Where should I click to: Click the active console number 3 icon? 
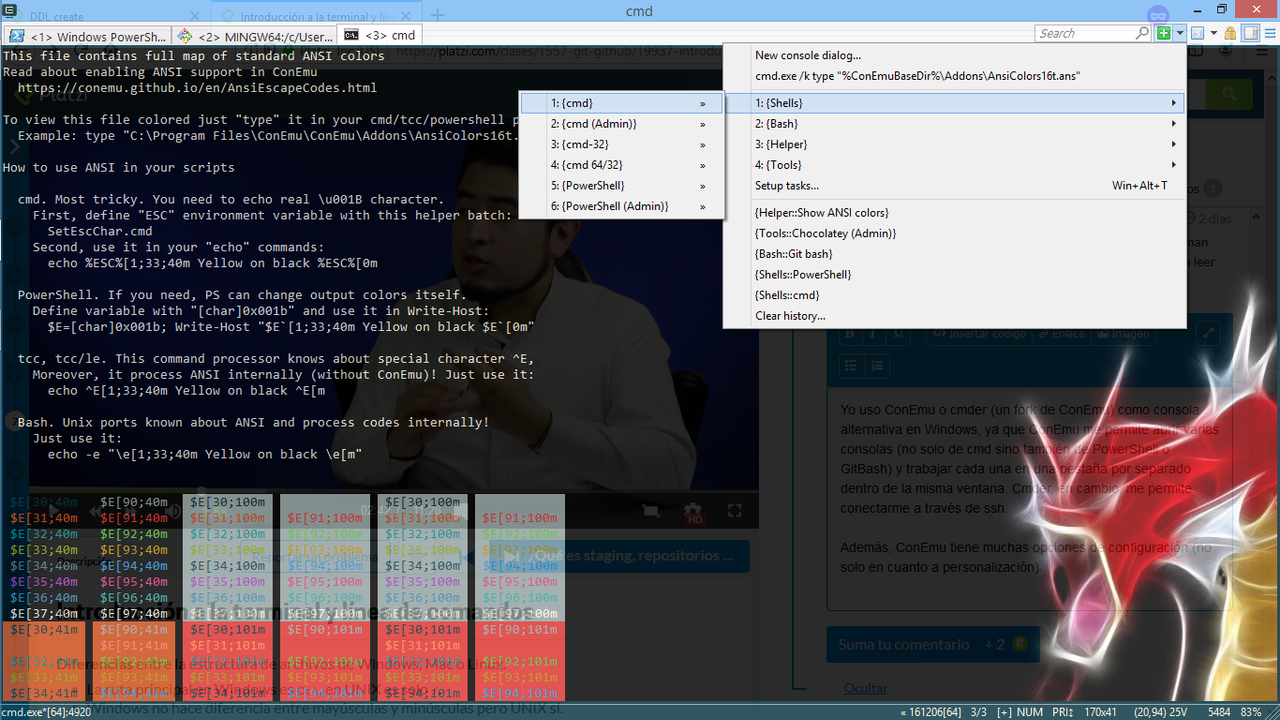pos(1198,33)
